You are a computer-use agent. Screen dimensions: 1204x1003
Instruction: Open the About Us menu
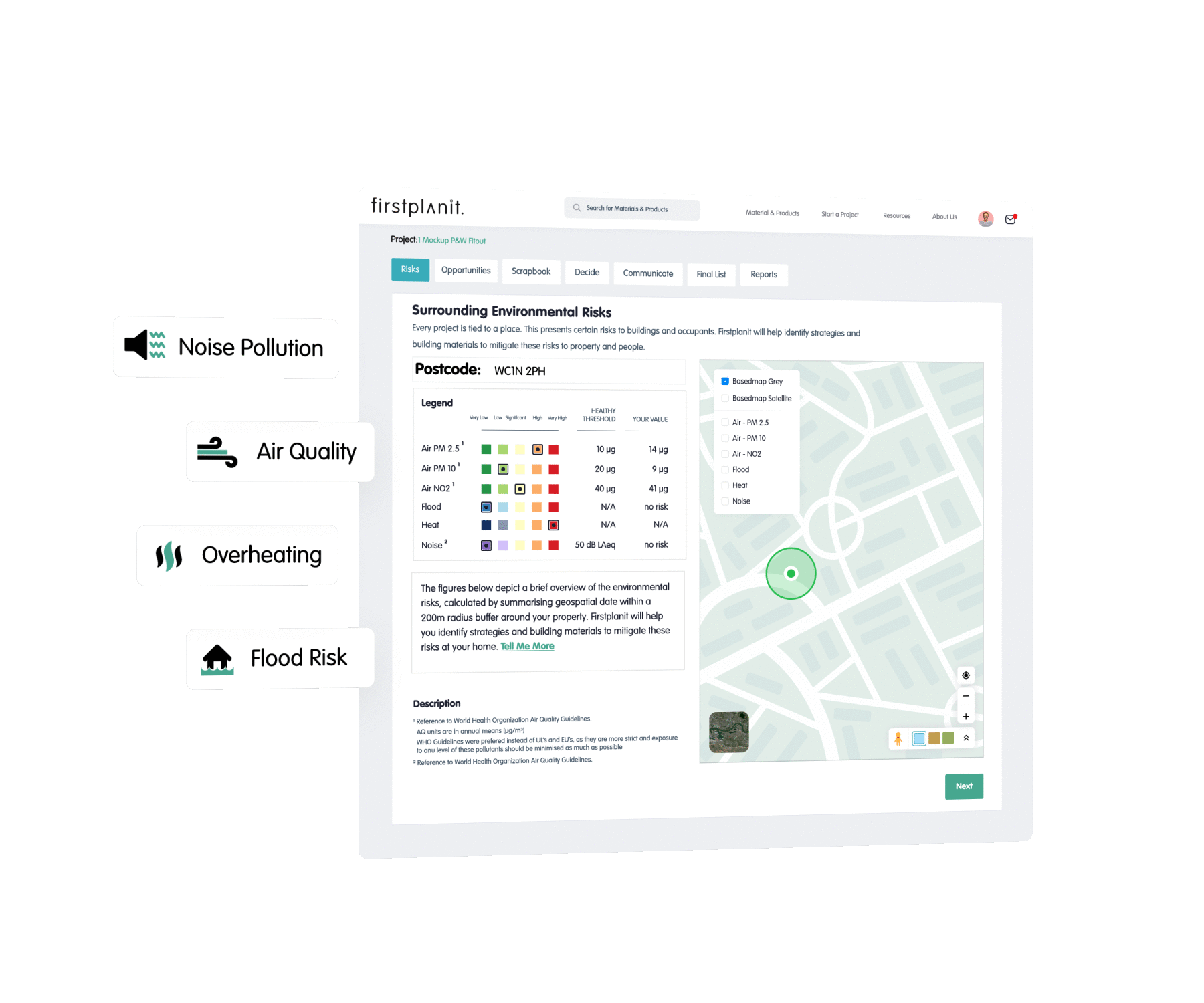pyautogui.click(x=944, y=217)
